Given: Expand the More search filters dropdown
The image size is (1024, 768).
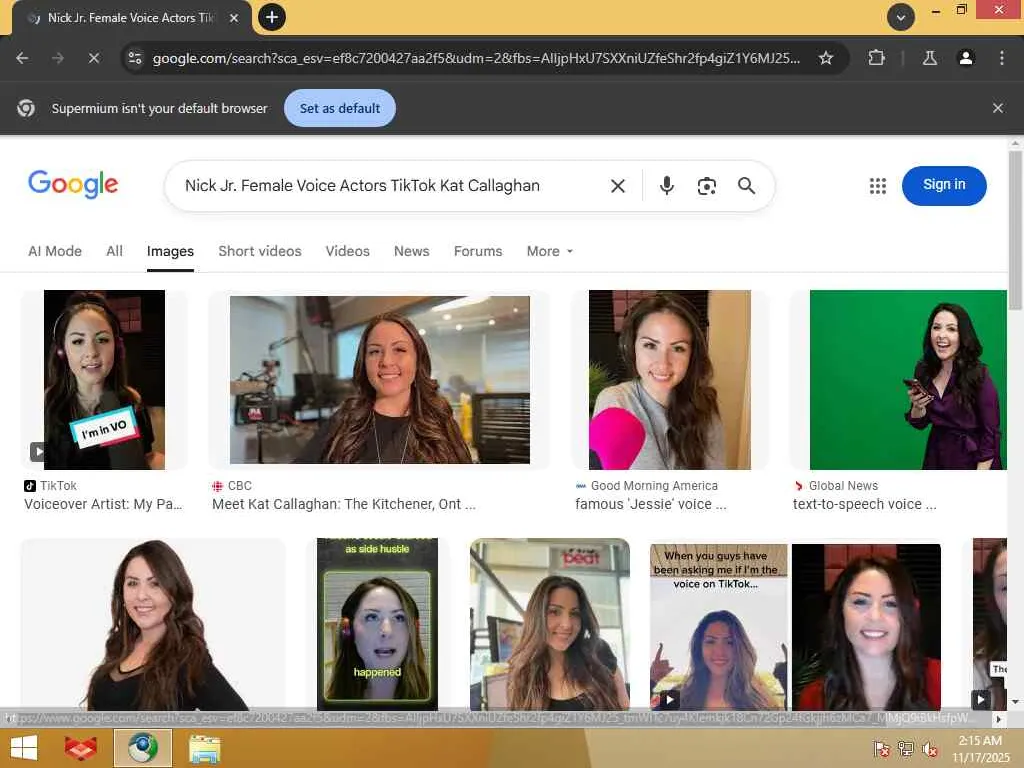Looking at the screenshot, I should [550, 251].
